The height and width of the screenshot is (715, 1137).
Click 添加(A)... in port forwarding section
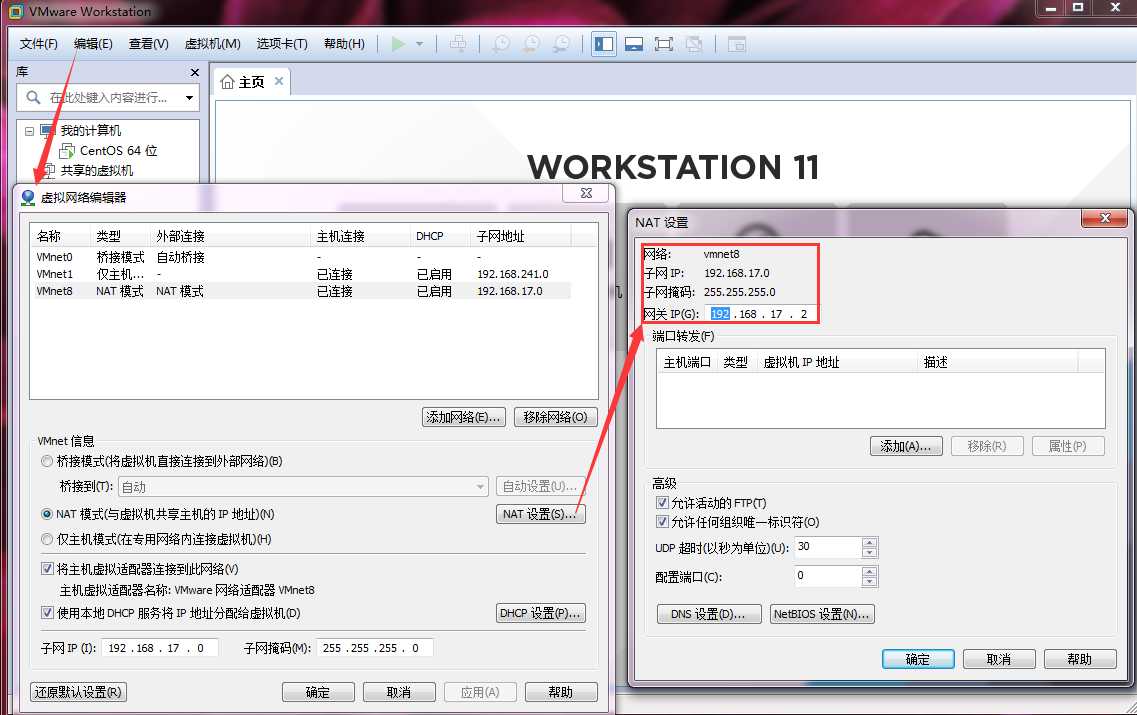(906, 447)
